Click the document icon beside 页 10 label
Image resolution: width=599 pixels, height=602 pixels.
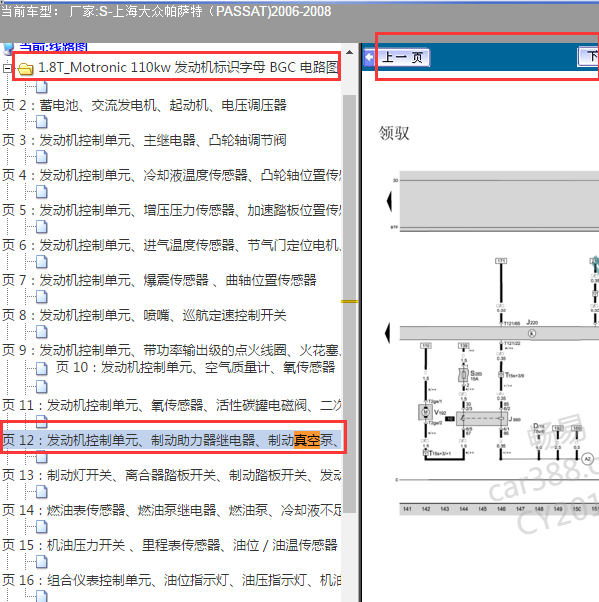point(41,369)
